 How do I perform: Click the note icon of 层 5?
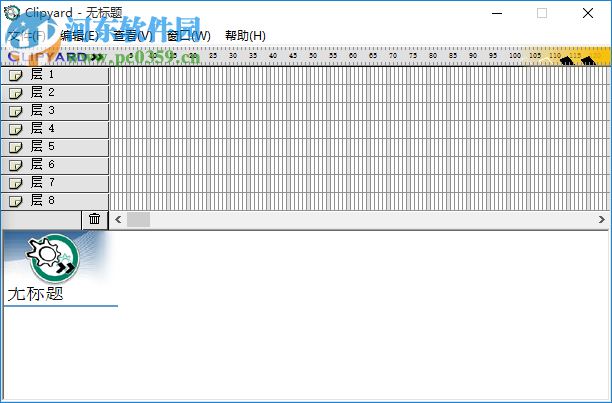16,147
